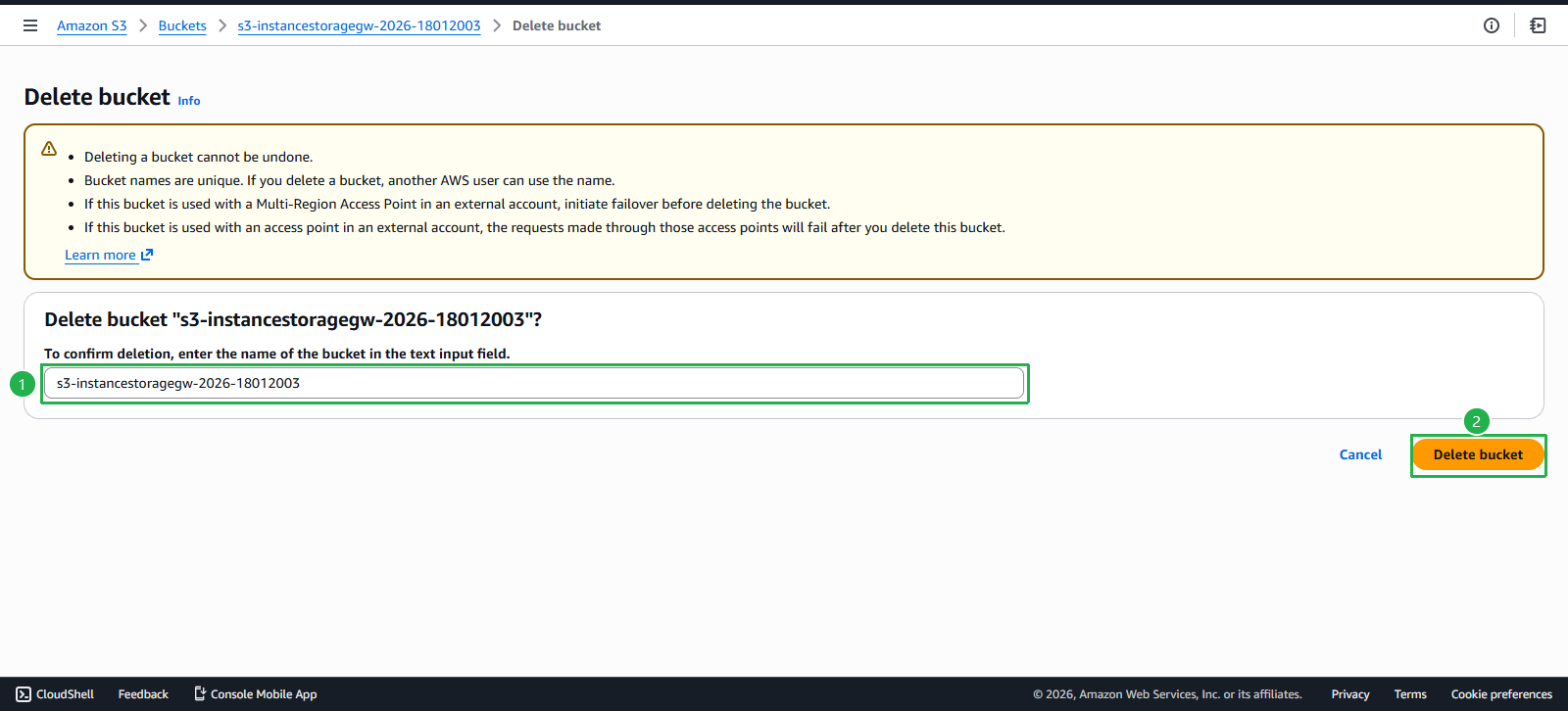Click 'Bucket names are unique' warning line
This screenshot has height=711, width=1568.
(x=350, y=180)
